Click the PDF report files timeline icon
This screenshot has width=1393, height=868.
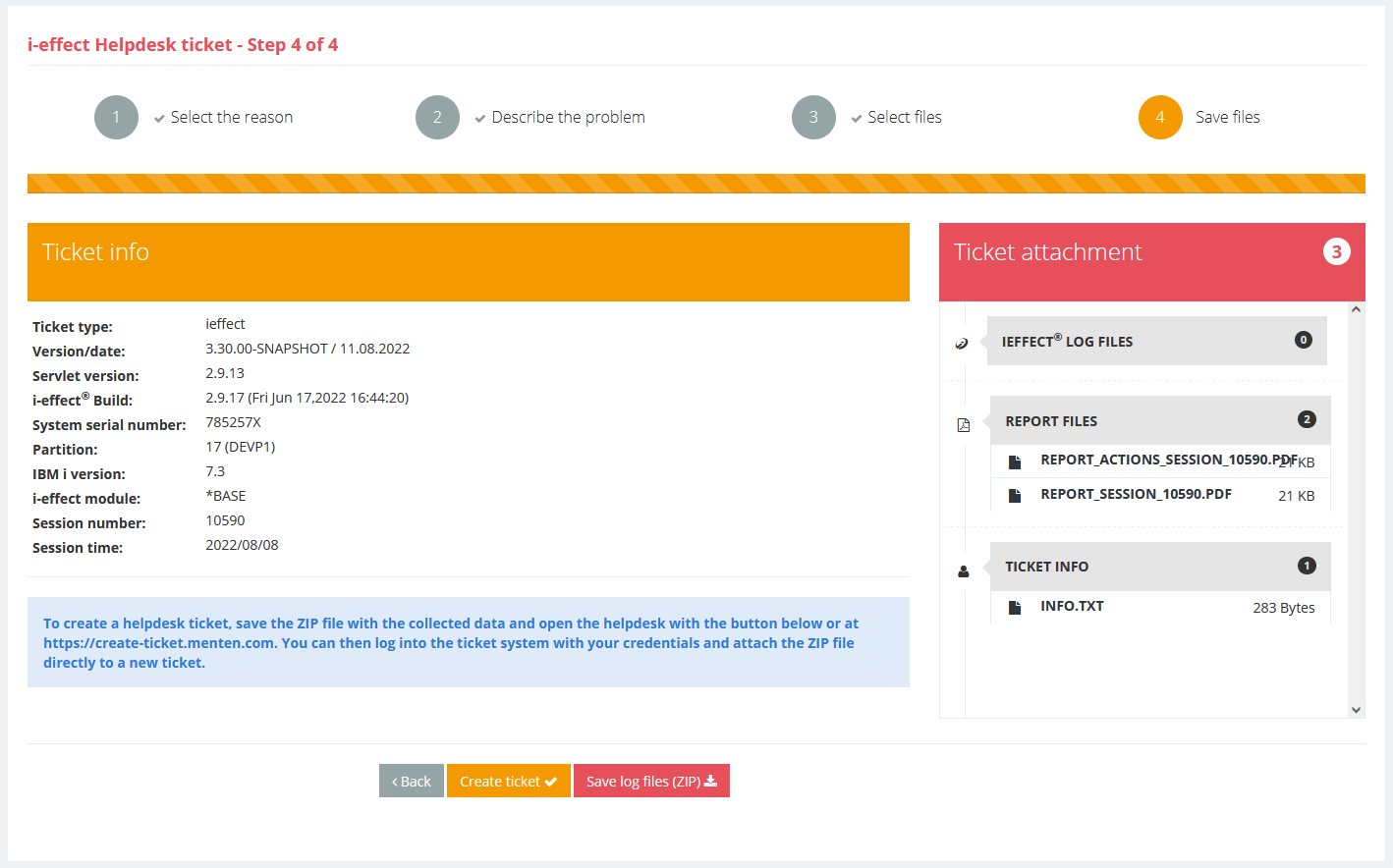(963, 425)
